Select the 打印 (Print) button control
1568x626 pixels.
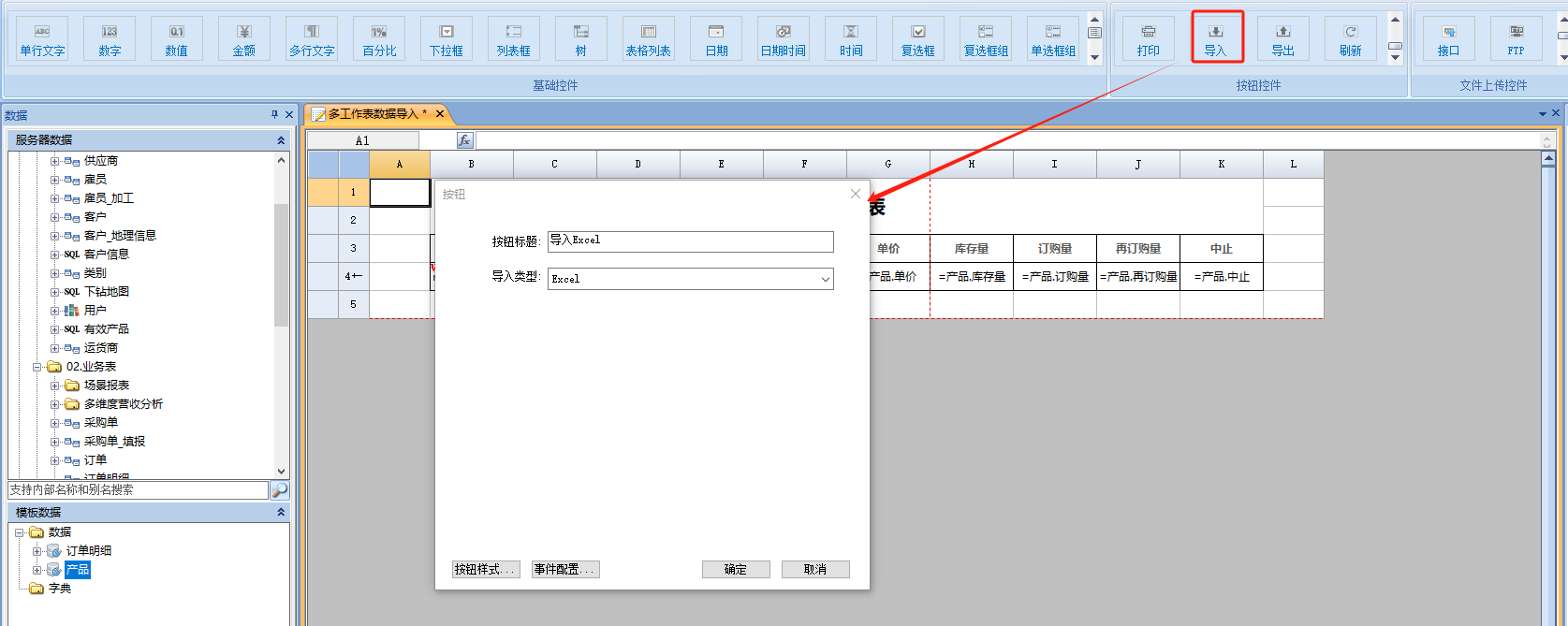[x=1149, y=38]
